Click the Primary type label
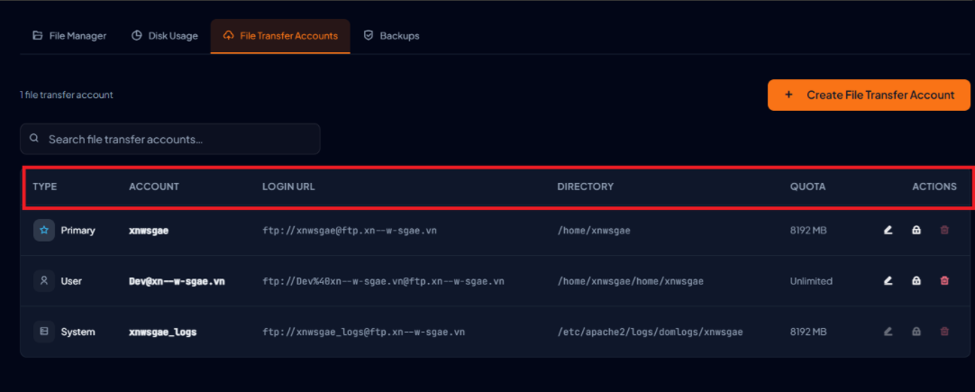Screen dimensions: 975x392 pyautogui.click(x=78, y=230)
